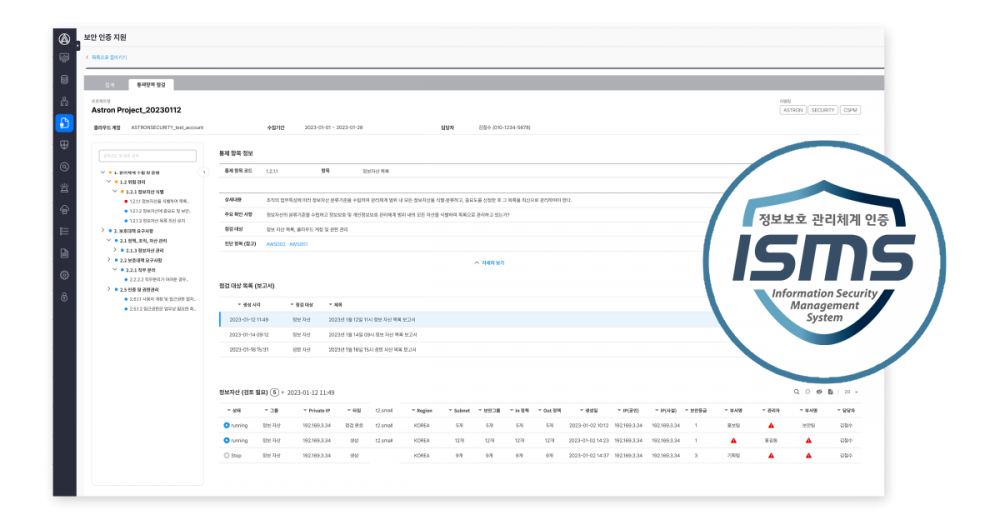This screenshot has width=1000, height=525.
Task: Click the Astron logo in sidebar
Action: pyautogui.click(x=64, y=39)
